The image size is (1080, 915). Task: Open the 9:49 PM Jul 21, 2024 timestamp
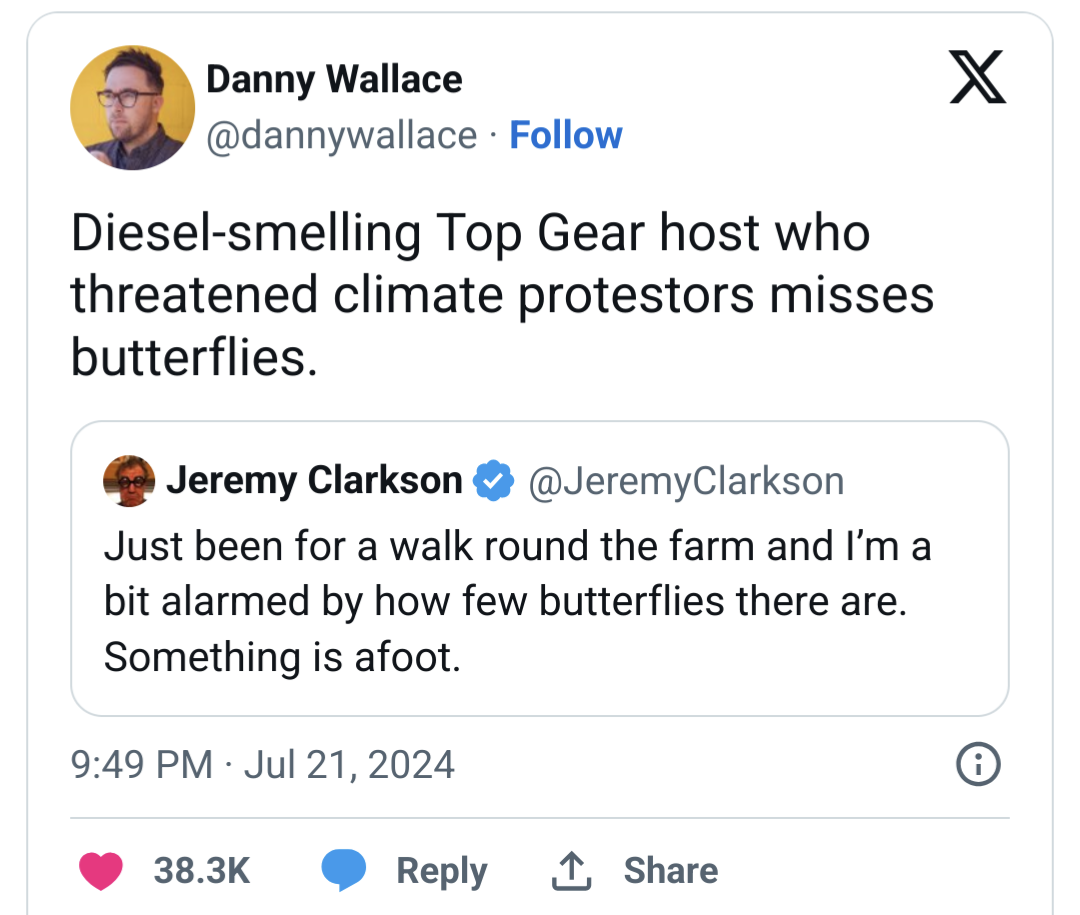tap(263, 765)
